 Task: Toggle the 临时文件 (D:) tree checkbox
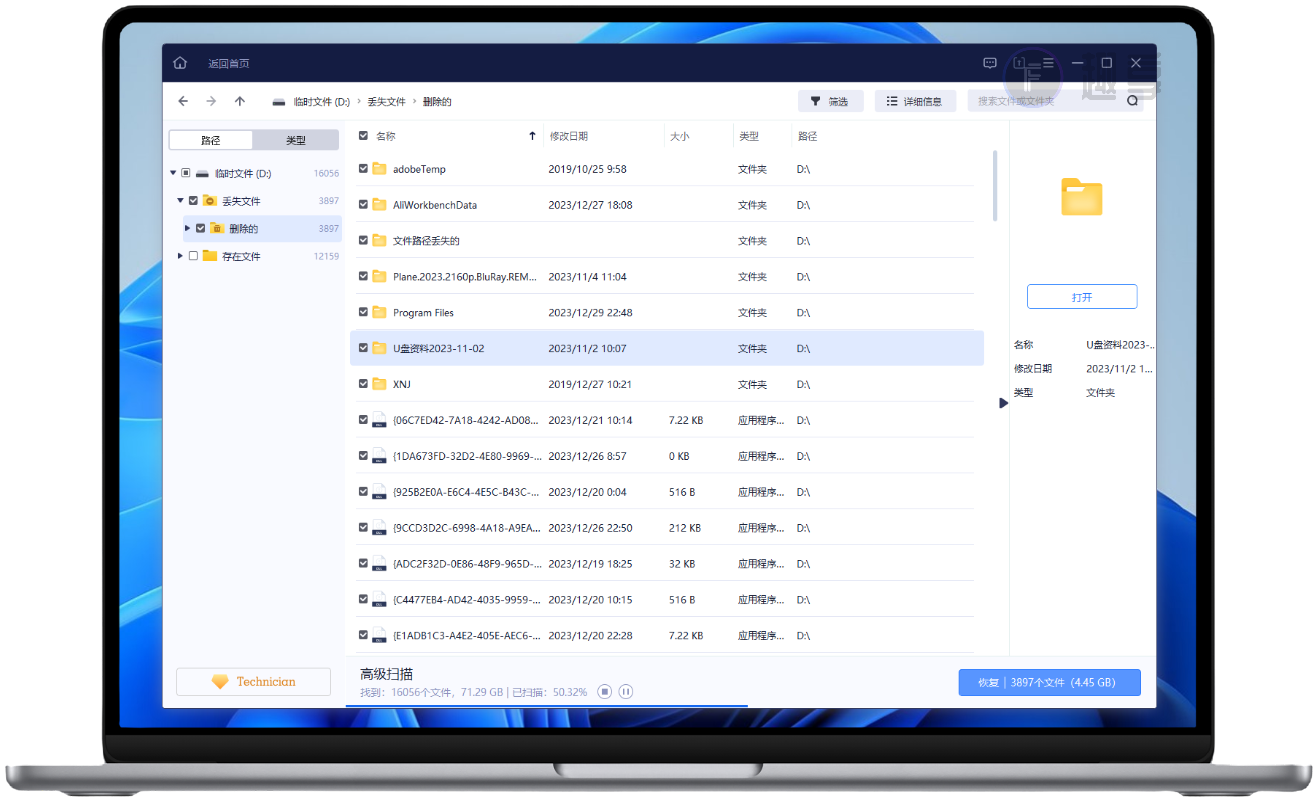point(186,174)
